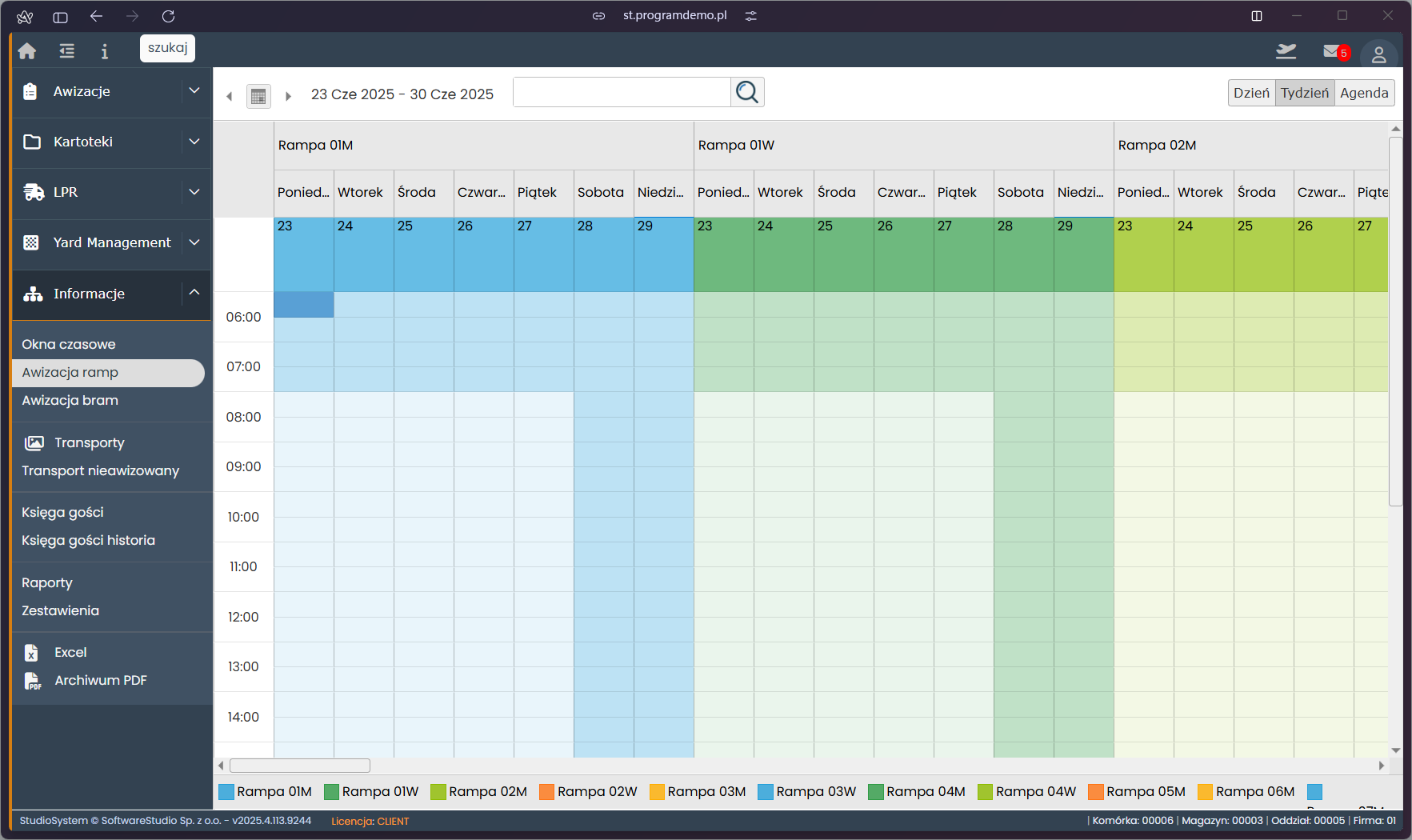The image size is (1412, 840).
Task: Open the calendar date picker icon
Action: click(258, 96)
